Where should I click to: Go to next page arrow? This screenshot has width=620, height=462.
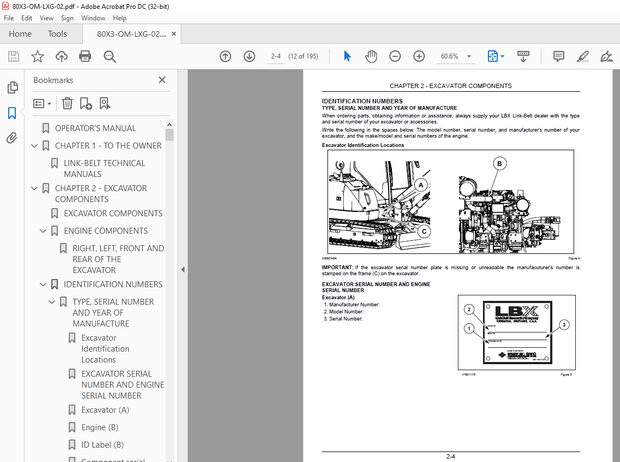(x=249, y=57)
